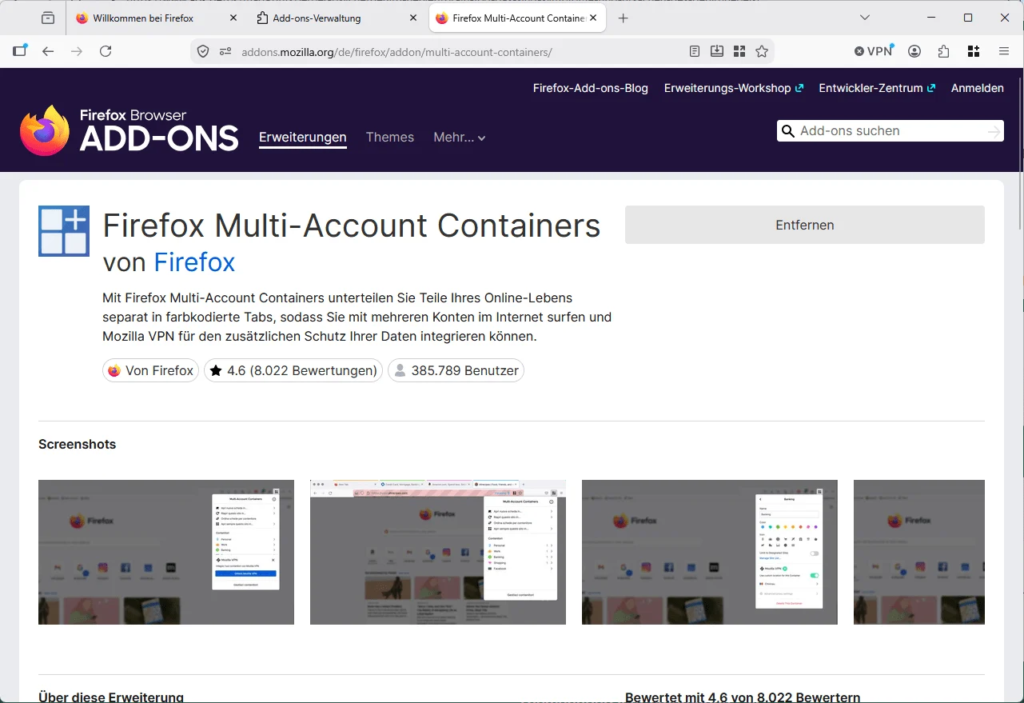Open a new tab with plus button
This screenshot has width=1024, height=703.
(x=623, y=18)
